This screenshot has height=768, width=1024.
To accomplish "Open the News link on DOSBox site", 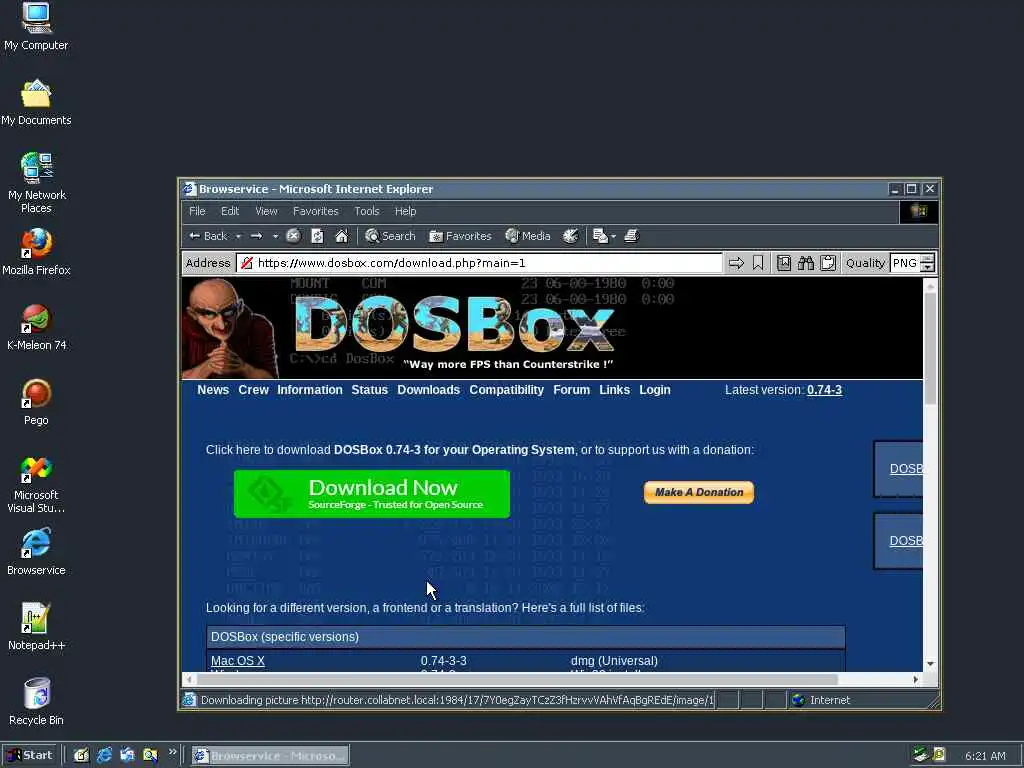I will tap(213, 390).
